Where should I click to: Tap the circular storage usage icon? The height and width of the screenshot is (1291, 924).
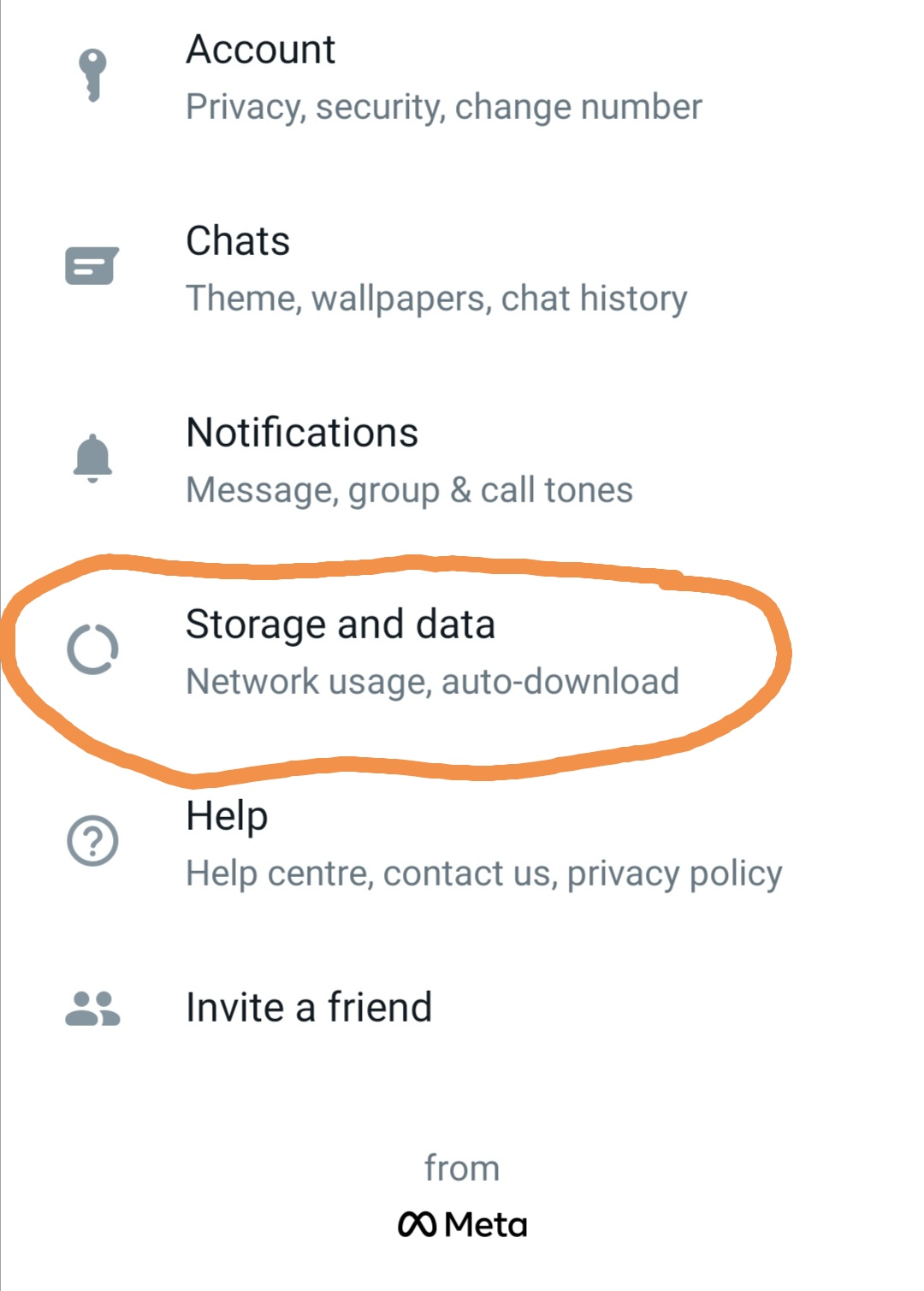pos(92,649)
